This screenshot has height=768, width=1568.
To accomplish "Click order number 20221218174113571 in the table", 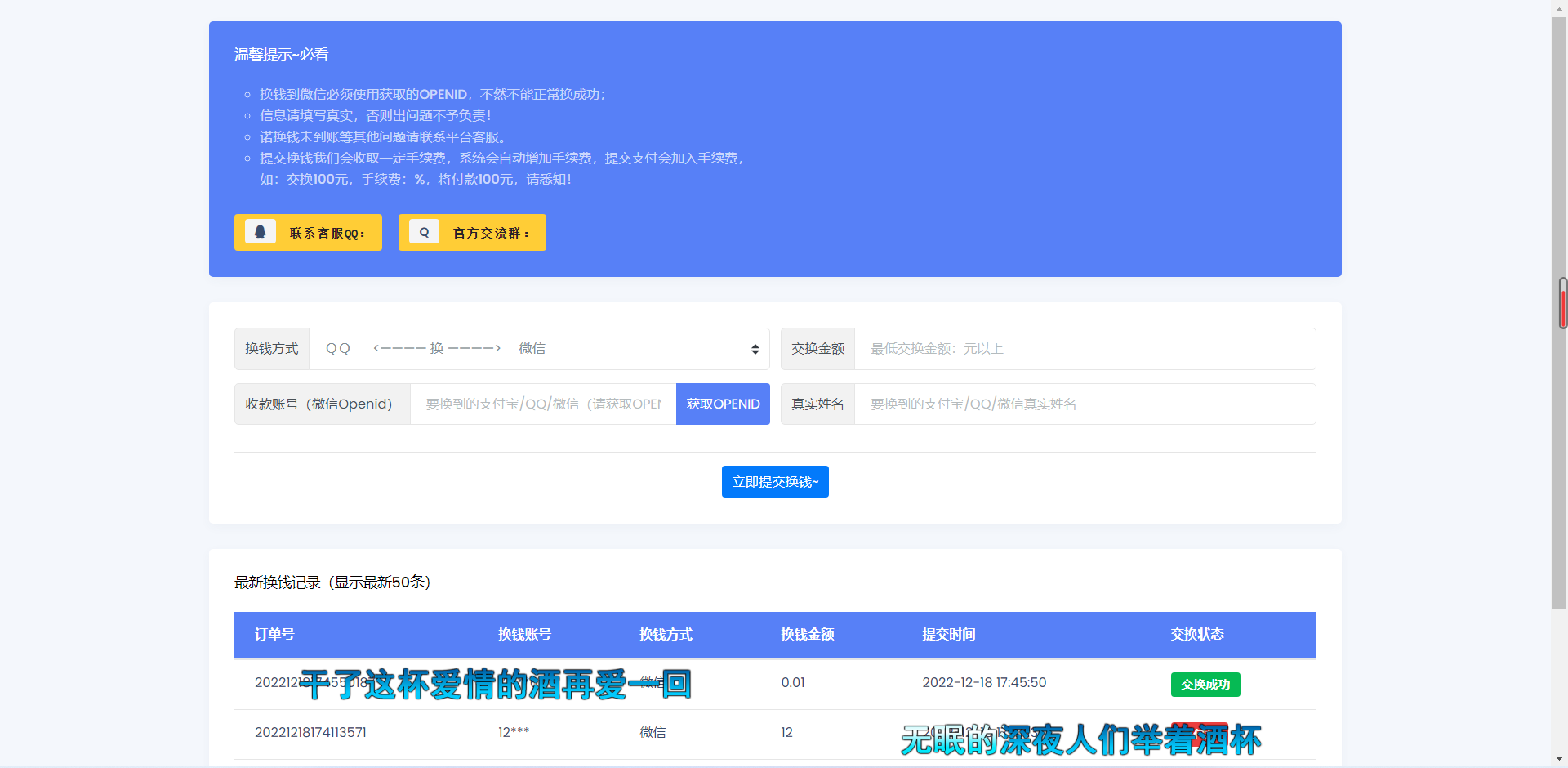I will [x=310, y=732].
